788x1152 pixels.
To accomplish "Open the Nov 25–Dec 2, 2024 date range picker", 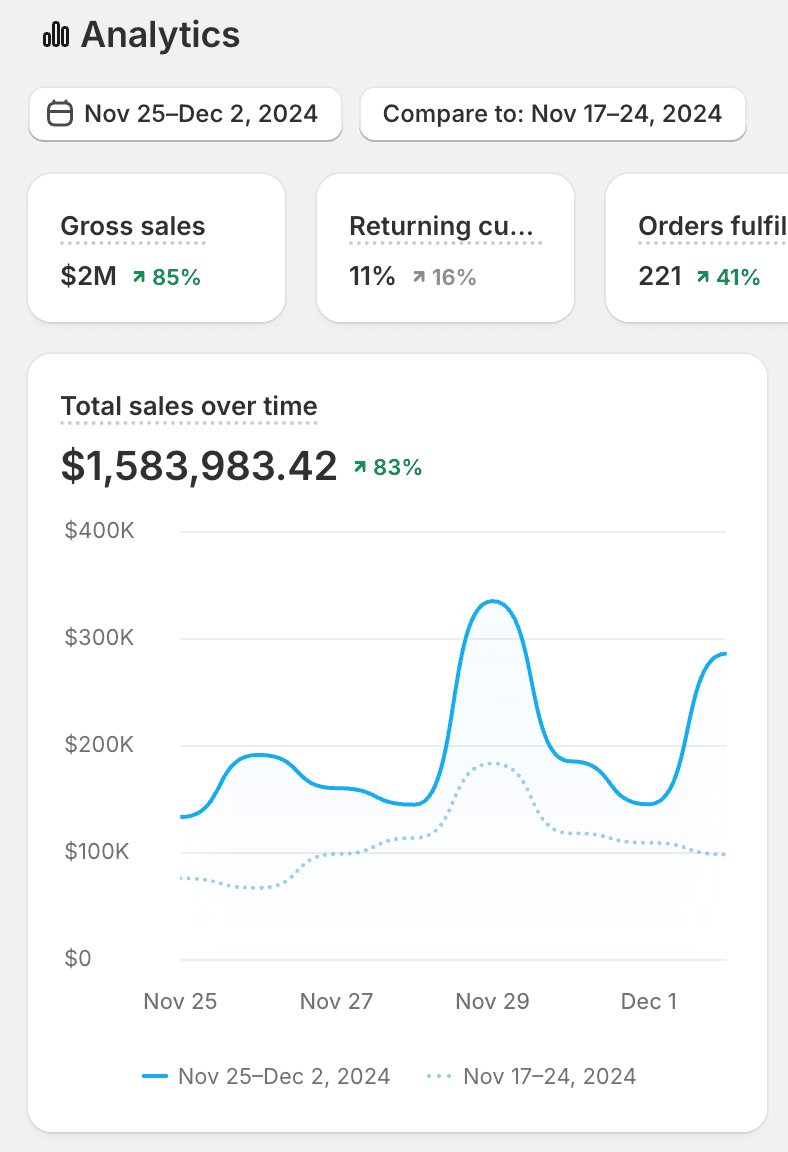I will pos(186,113).
